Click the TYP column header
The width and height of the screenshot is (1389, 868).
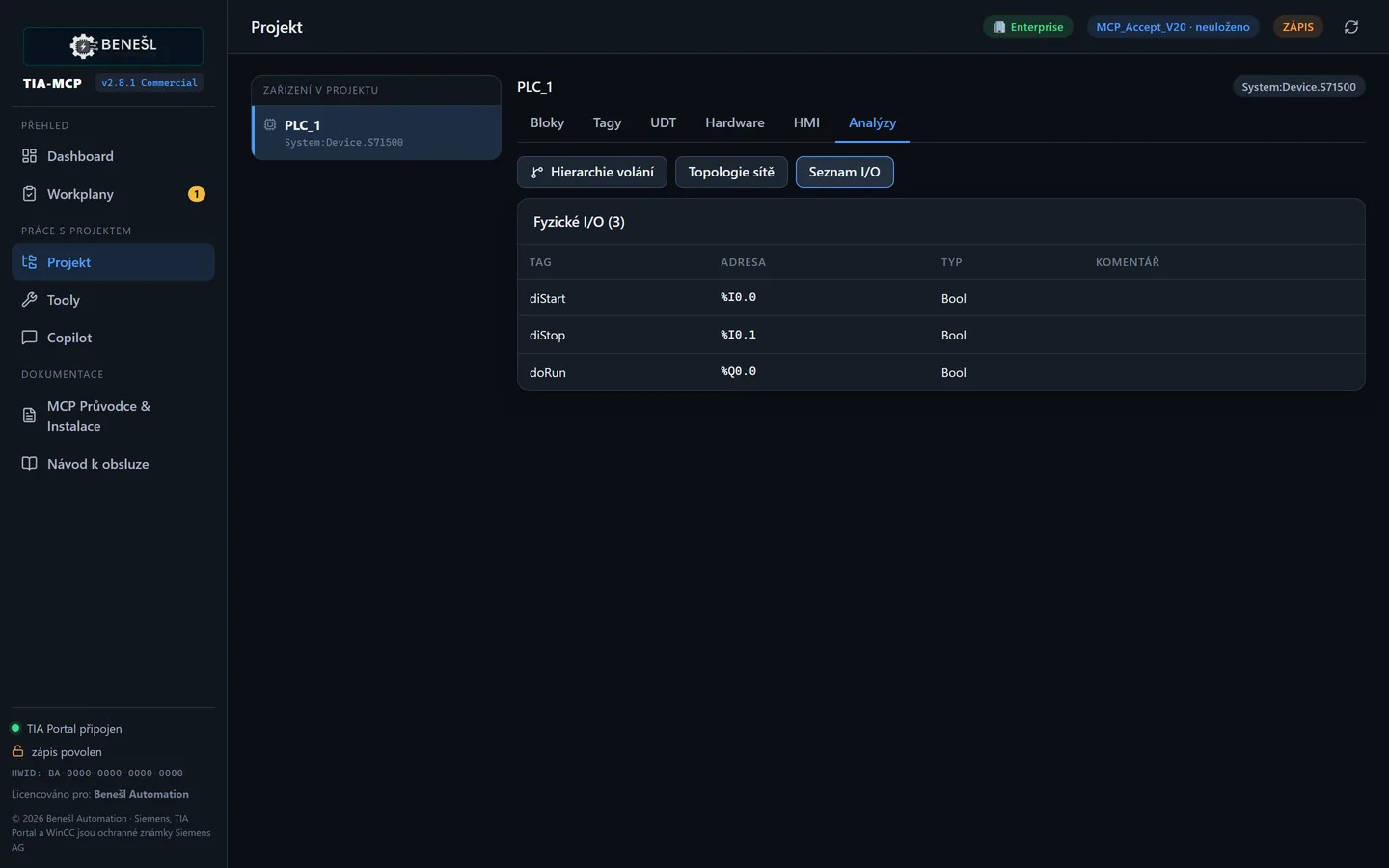point(951,262)
